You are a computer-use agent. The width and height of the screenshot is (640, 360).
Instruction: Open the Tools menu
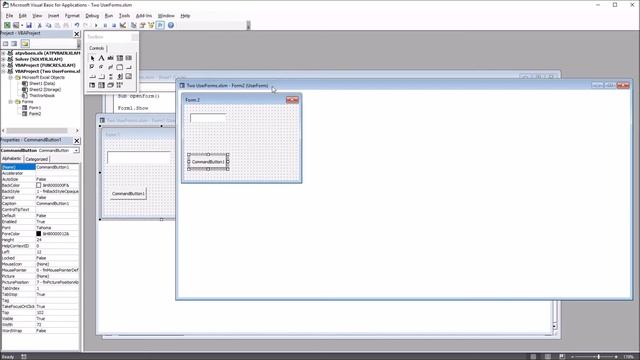[x=124, y=16]
